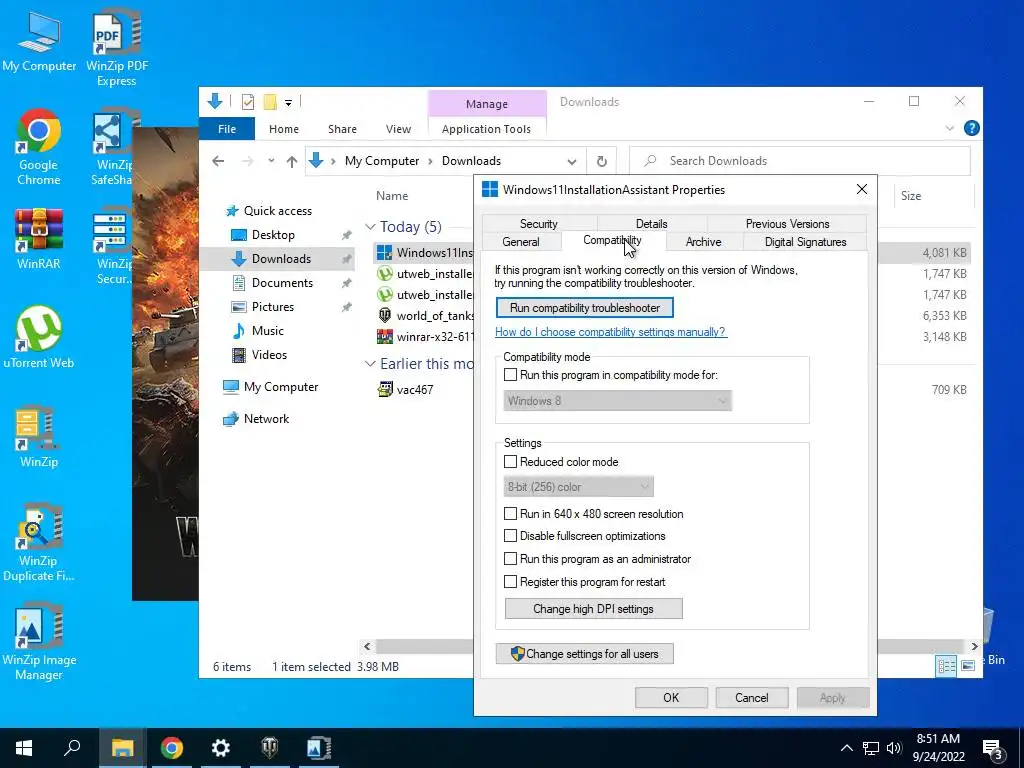Click New folder quick access icon
The height and width of the screenshot is (768, 1024).
point(270,102)
